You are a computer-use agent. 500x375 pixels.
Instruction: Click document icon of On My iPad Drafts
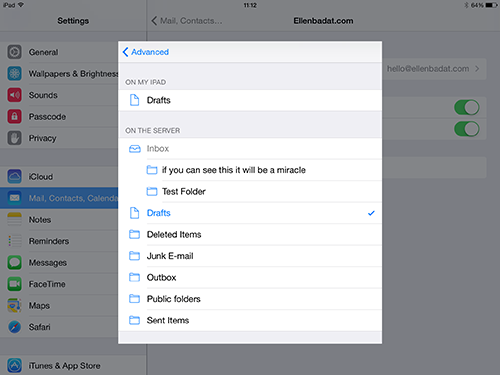pos(134,100)
